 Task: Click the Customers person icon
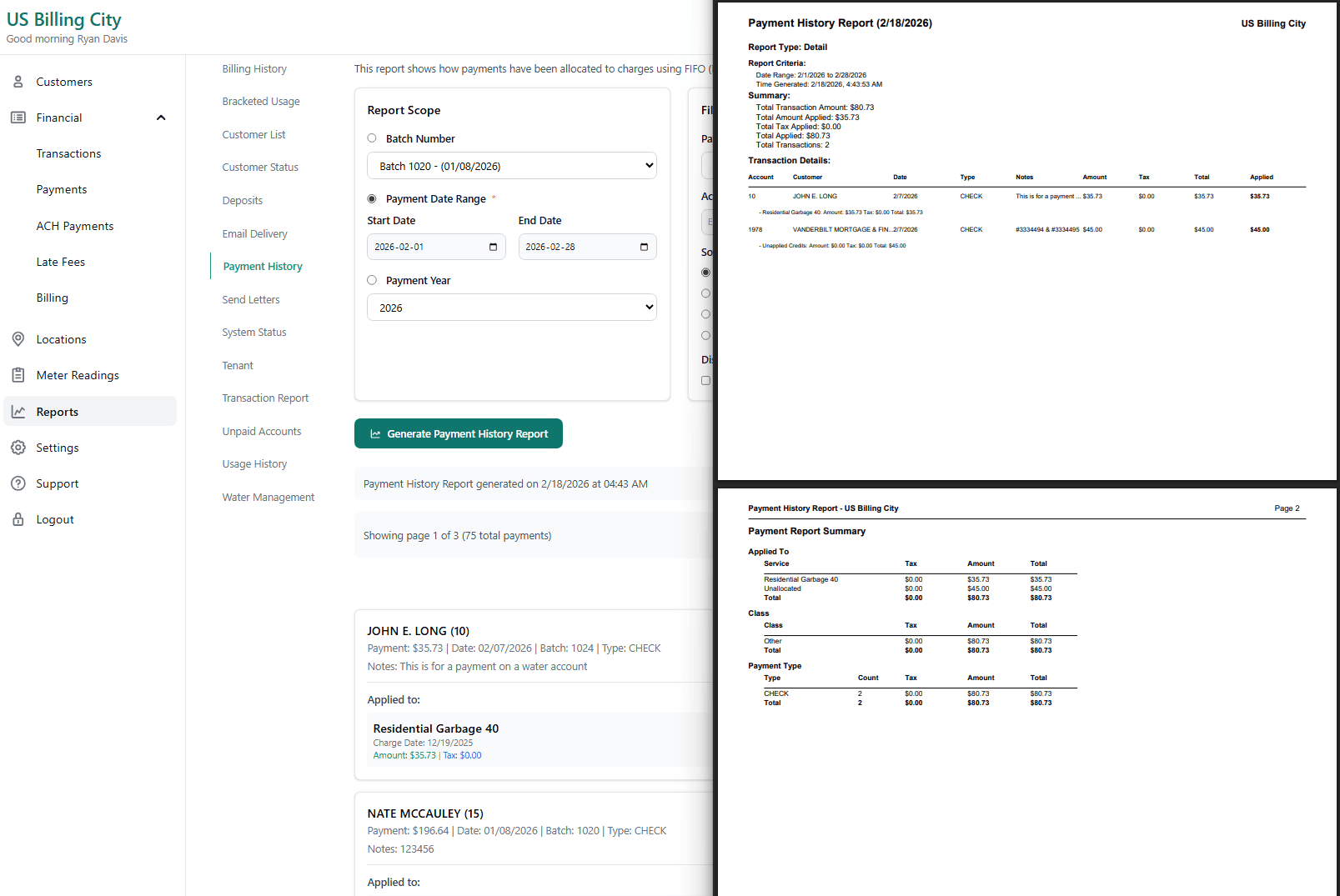point(18,82)
